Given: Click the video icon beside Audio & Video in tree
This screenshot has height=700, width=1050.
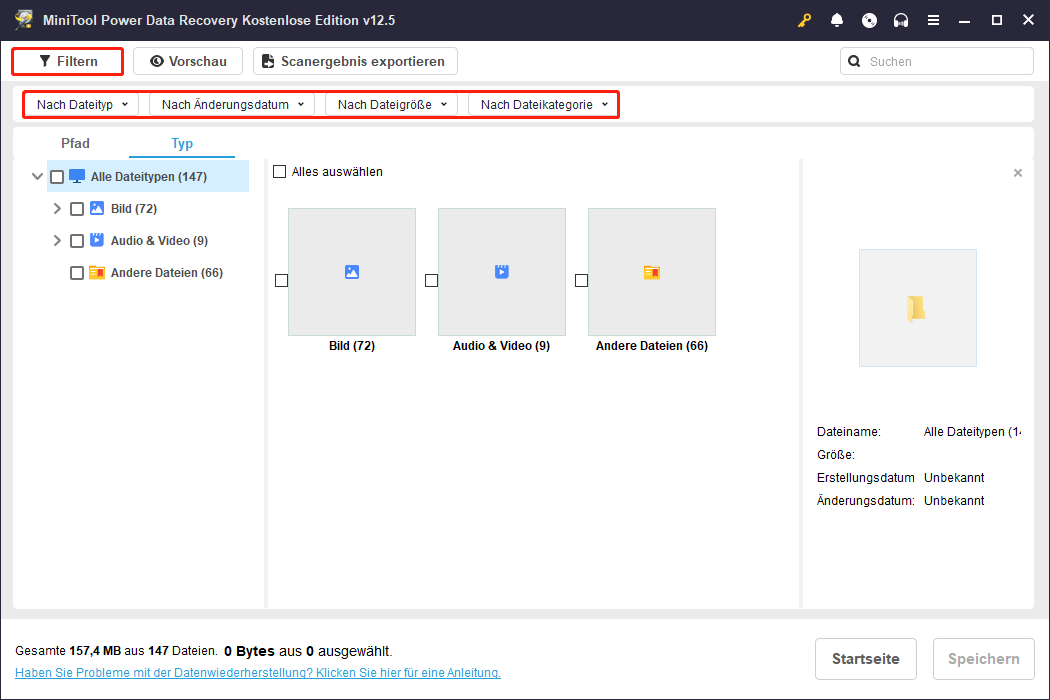Looking at the screenshot, I should point(97,240).
